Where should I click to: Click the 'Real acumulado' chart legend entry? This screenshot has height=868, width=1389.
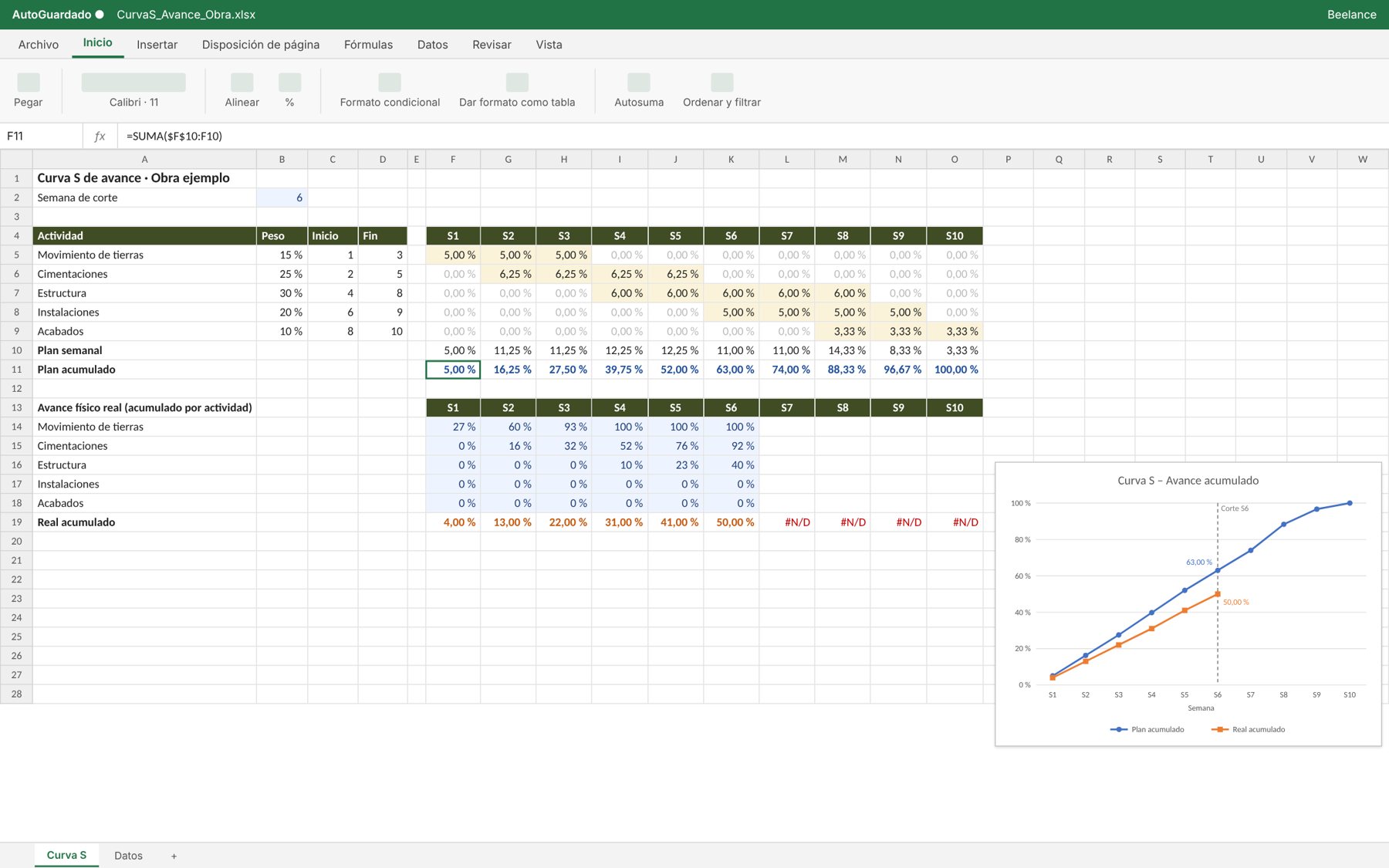click(x=1249, y=729)
